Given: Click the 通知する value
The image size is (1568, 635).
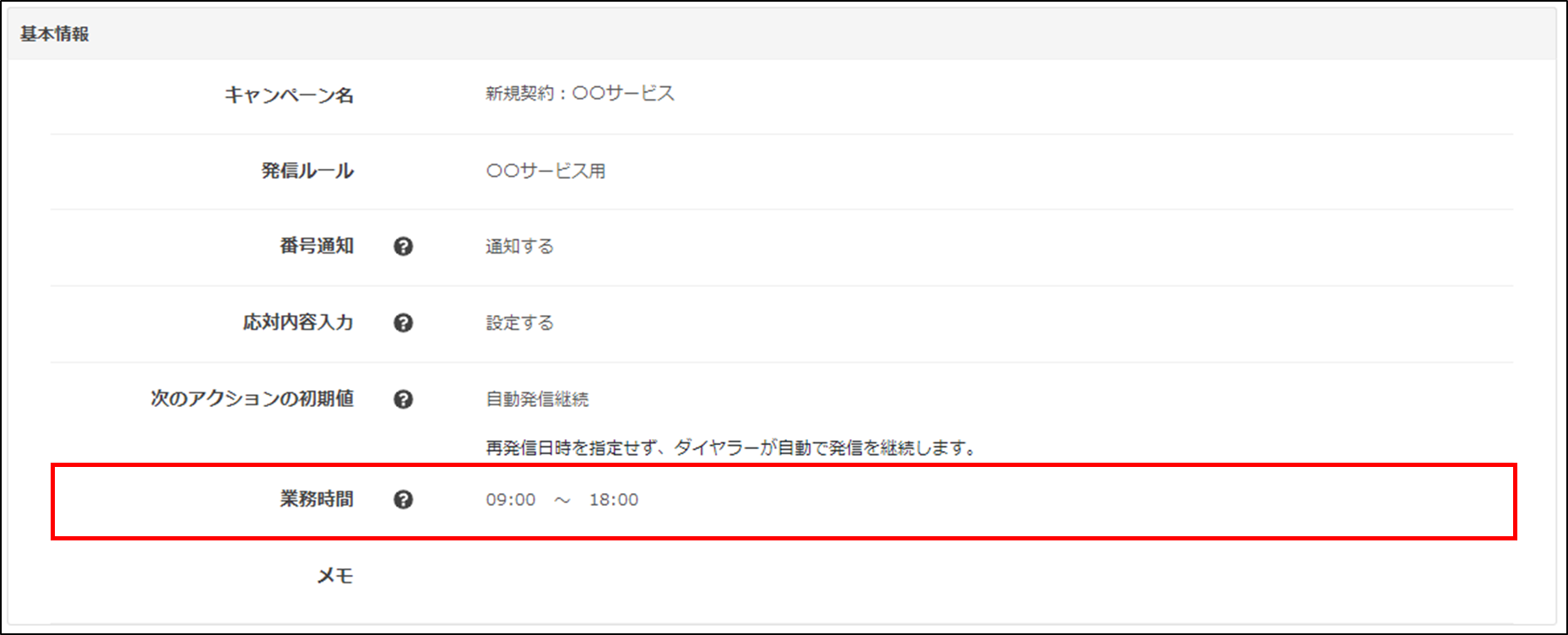Looking at the screenshot, I should click(519, 247).
